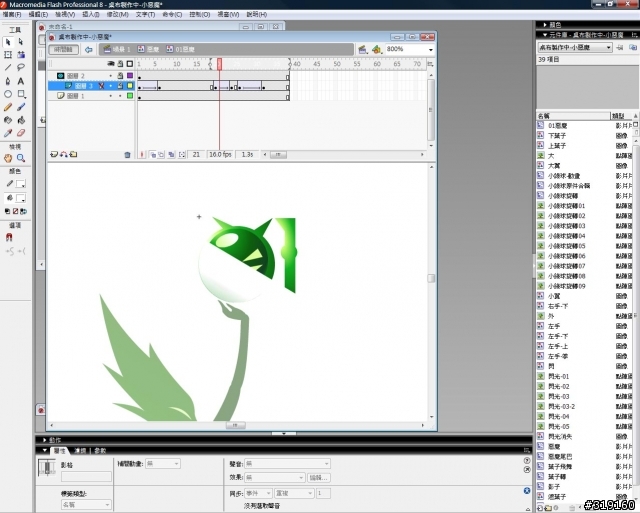Select the Eyedropper tool
This screenshot has width=640, height=513.
point(8,133)
